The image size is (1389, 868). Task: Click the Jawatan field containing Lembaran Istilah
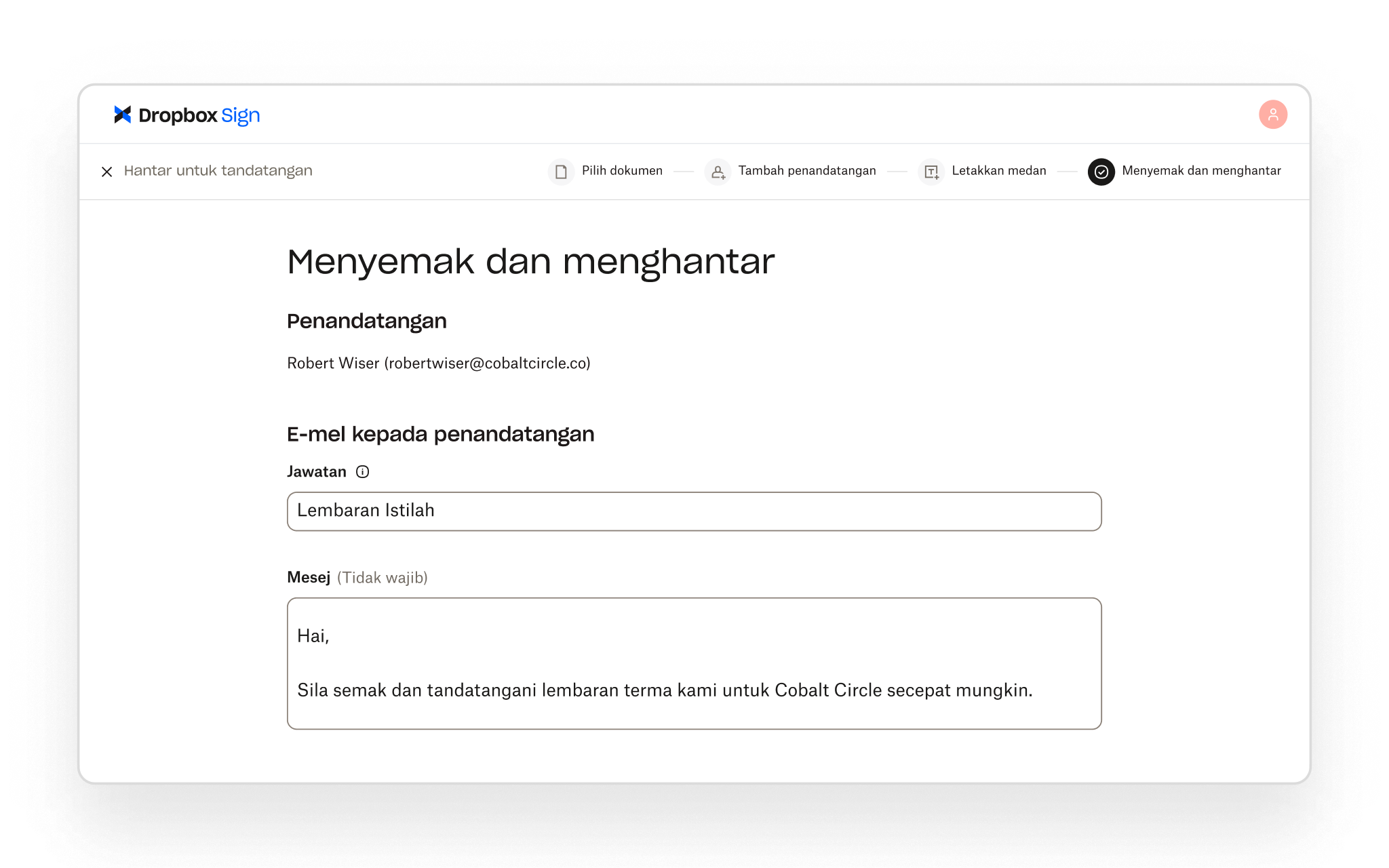point(694,511)
